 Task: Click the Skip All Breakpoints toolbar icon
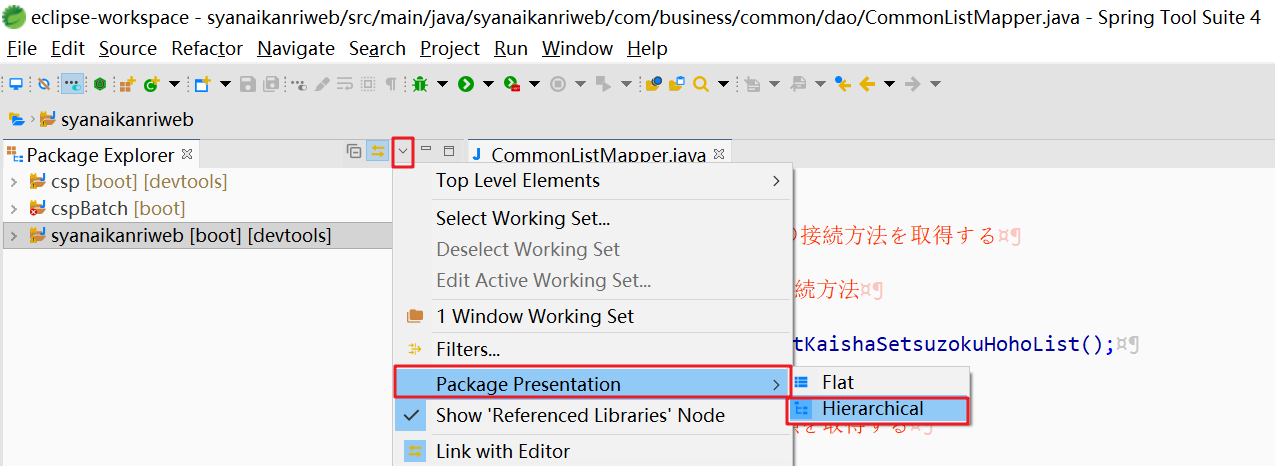(44, 84)
